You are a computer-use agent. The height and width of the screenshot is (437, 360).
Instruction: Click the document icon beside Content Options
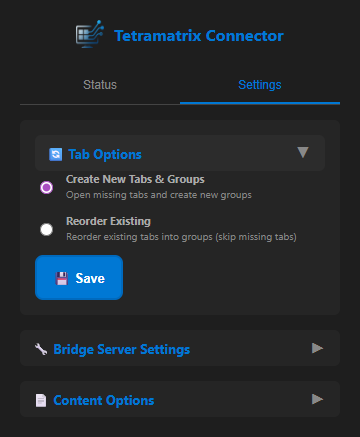41,400
